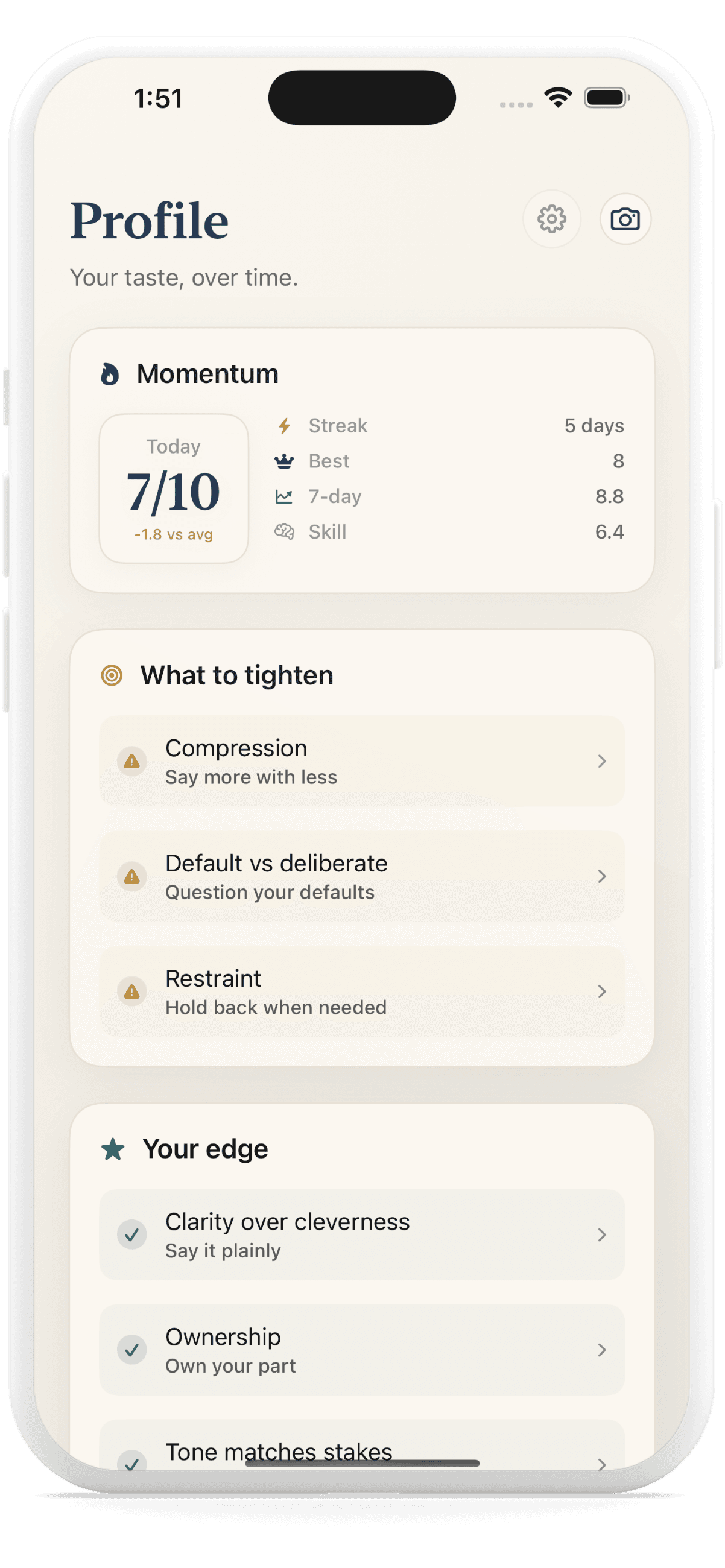The width and height of the screenshot is (725, 1568).
Task: Tap the crown icon next to Best
Action: click(284, 461)
